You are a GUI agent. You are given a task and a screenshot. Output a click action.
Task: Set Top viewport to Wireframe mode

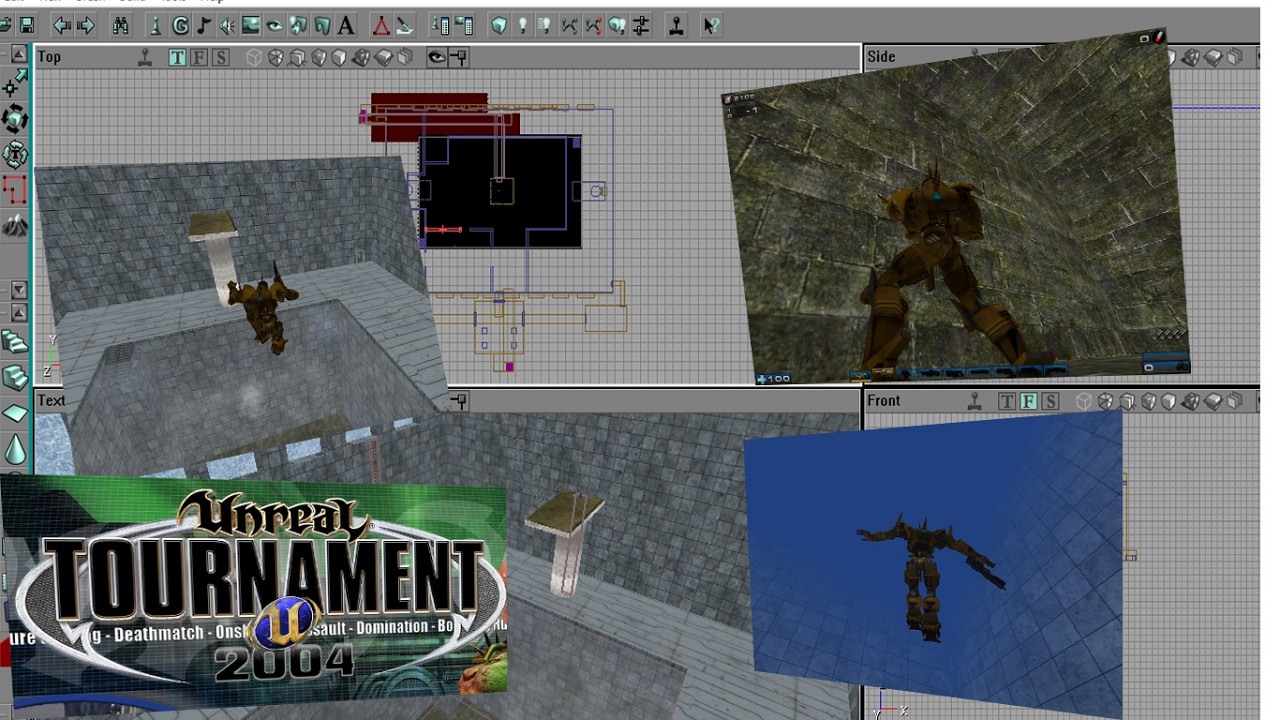254,57
